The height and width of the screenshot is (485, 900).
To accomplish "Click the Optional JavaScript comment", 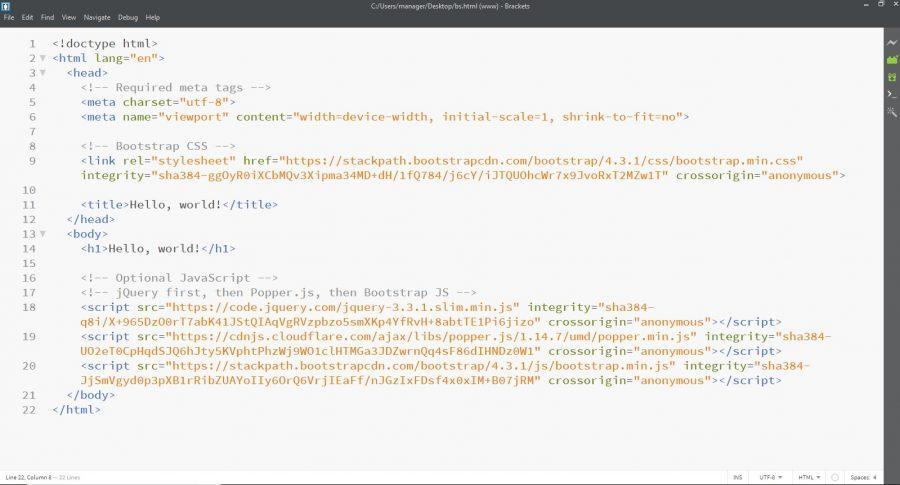I will [179, 278].
